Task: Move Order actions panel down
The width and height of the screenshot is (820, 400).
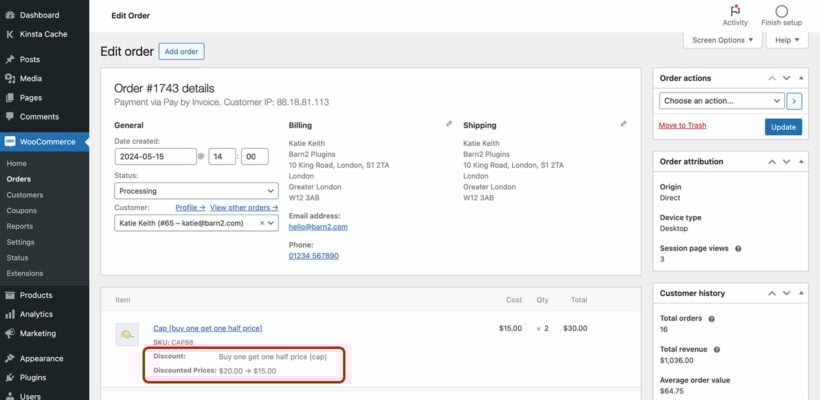Action: click(787, 78)
